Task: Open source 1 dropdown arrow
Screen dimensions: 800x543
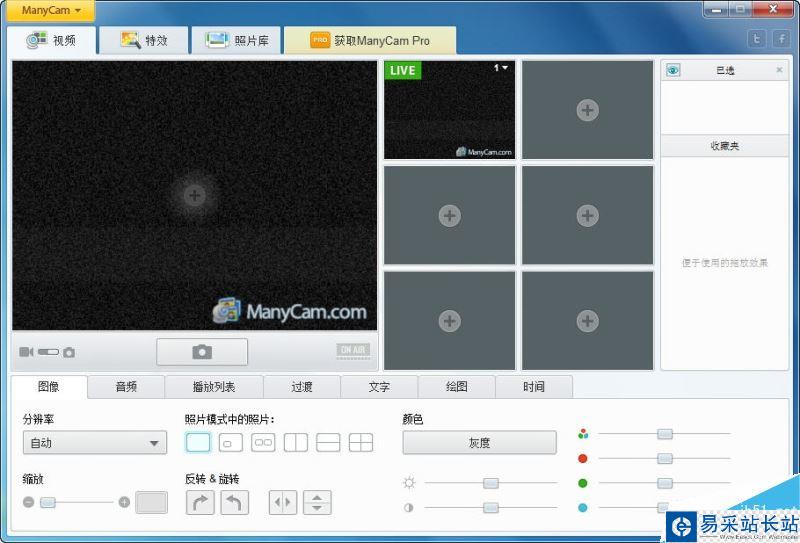Action: click(x=505, y=67)
